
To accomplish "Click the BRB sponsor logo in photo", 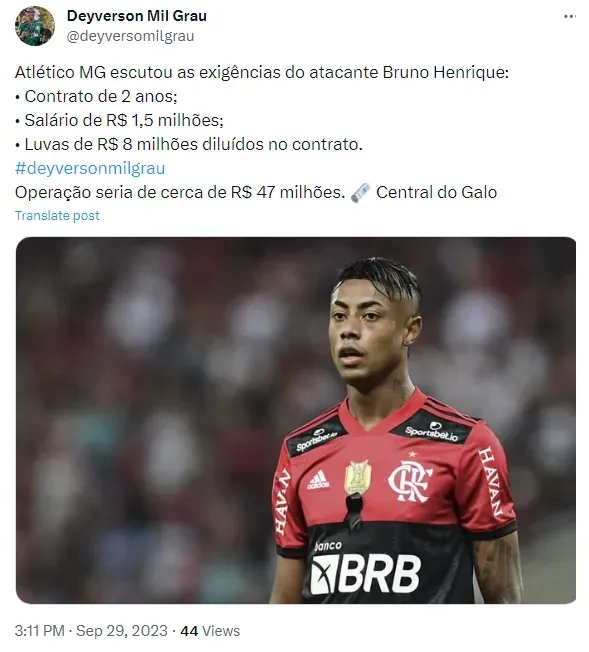I will [x=366, y=574].
